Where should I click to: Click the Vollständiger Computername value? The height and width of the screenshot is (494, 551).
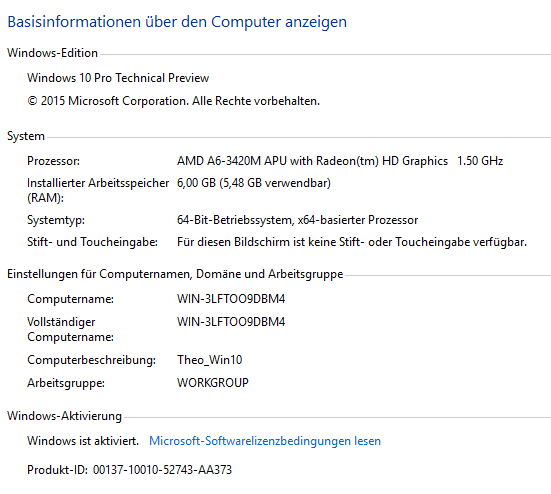(231, 322)
